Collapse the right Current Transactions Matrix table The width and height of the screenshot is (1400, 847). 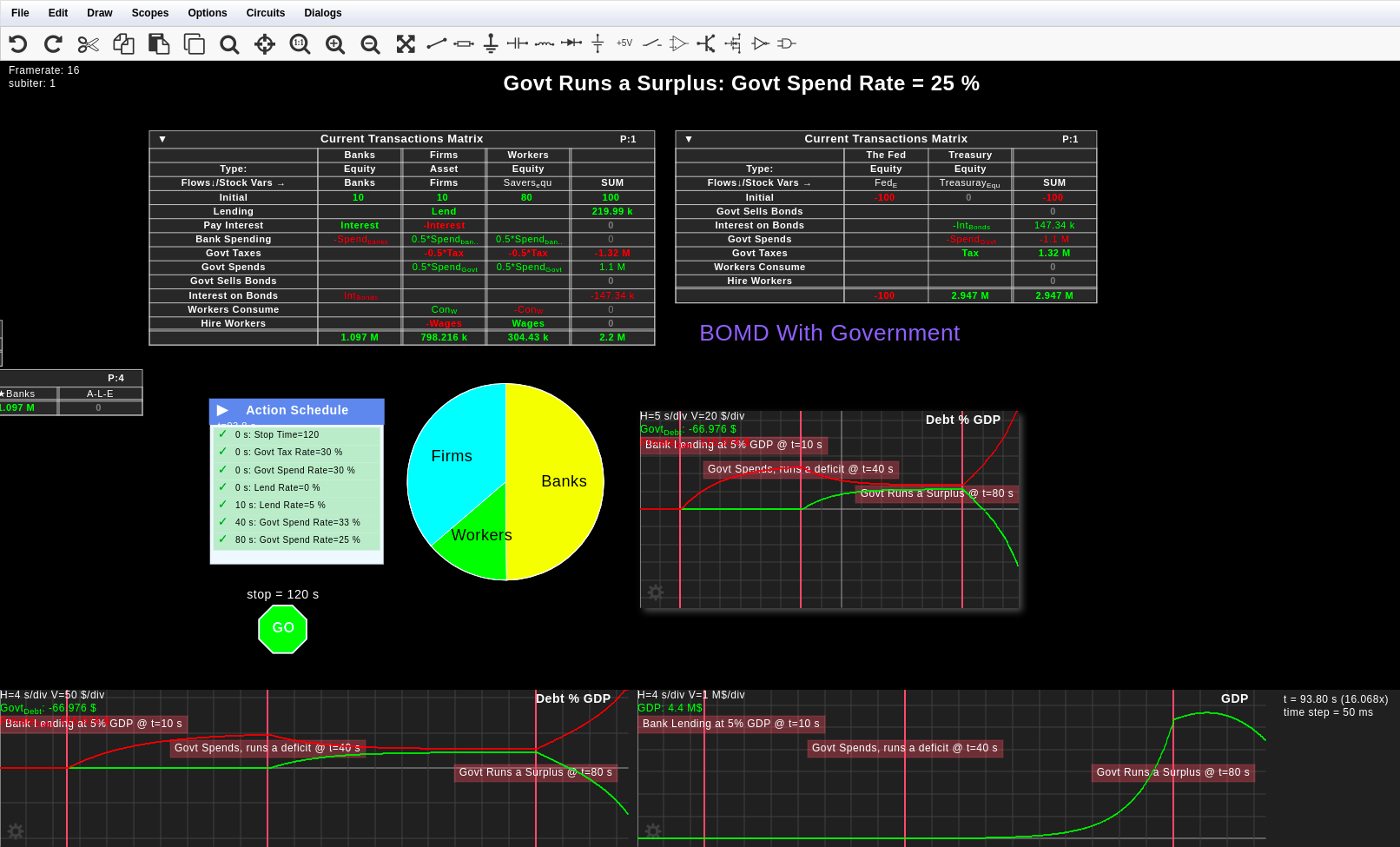pos(689,139)
